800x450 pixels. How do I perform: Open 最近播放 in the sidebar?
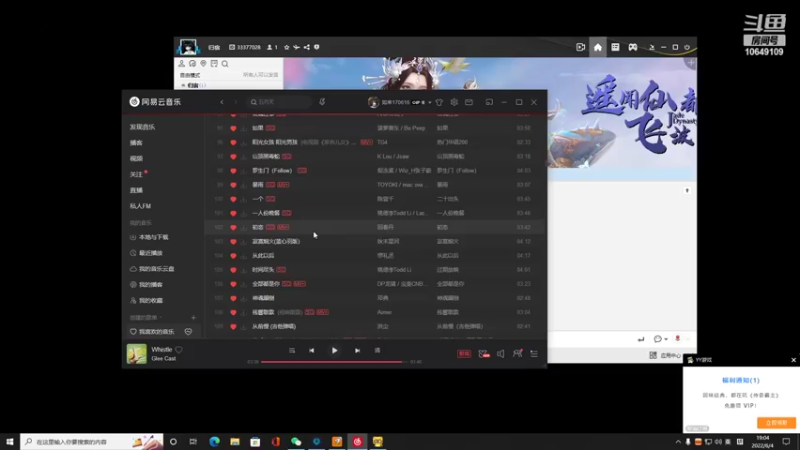coord(151,253)
